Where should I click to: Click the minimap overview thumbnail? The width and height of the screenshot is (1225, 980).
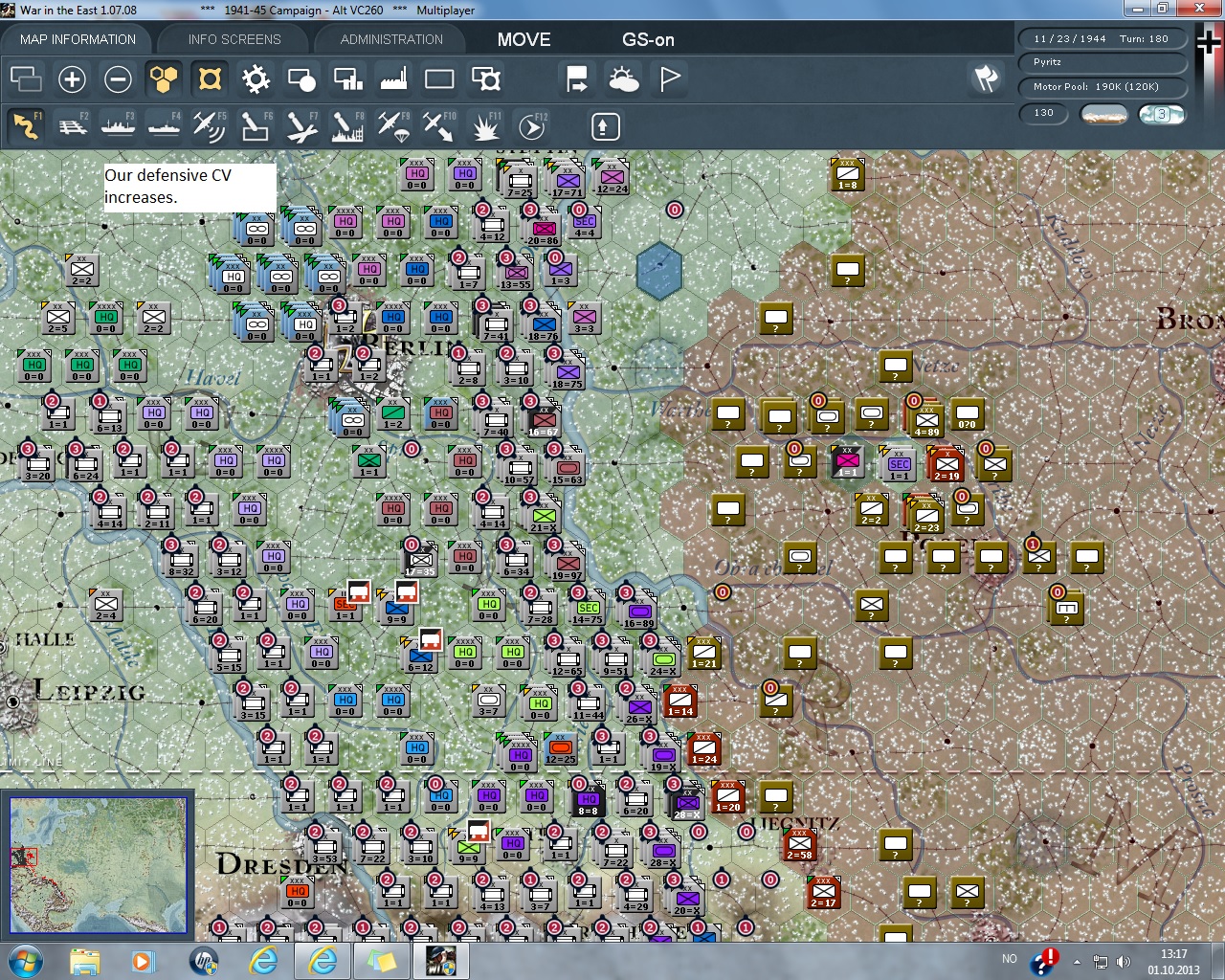click(99, 864)
